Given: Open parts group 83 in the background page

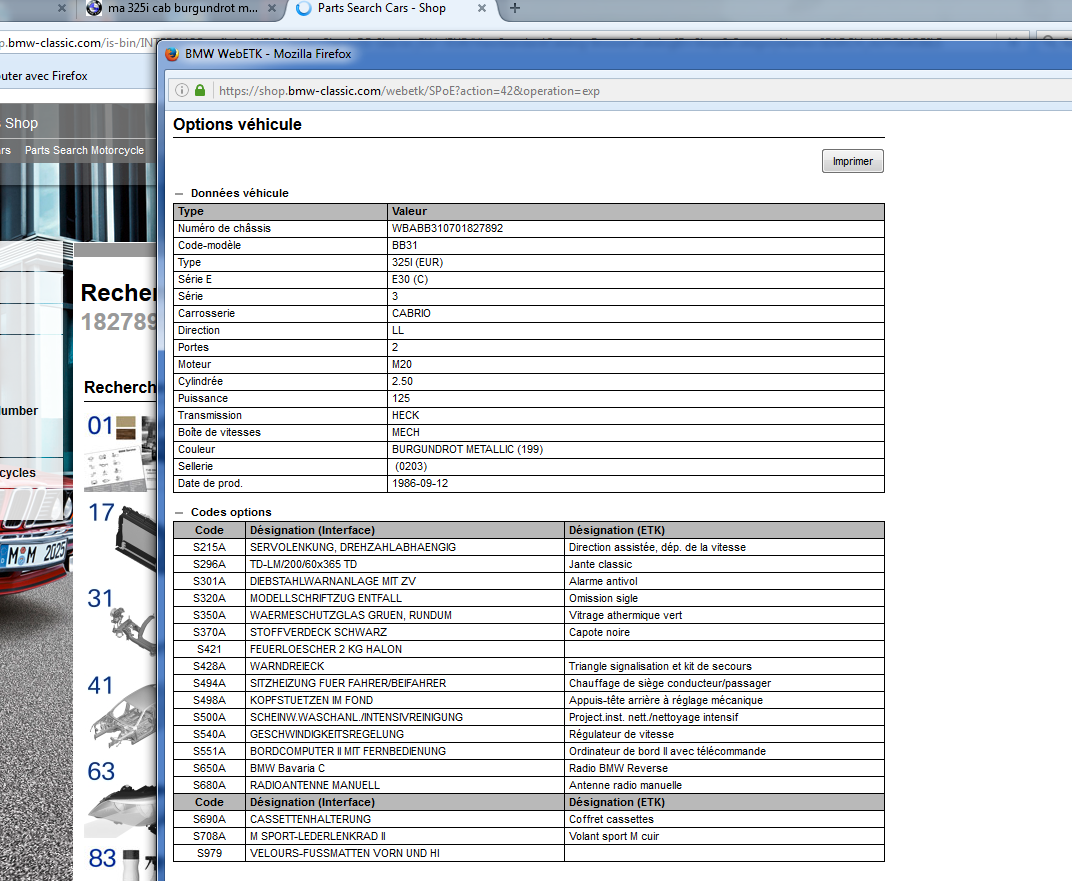Looking at the screenshot, I should click(x=102, y=858).
